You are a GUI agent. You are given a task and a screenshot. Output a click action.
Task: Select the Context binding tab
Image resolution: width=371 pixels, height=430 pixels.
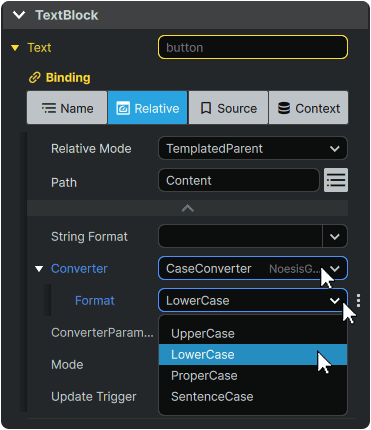[x=309, y=108]
